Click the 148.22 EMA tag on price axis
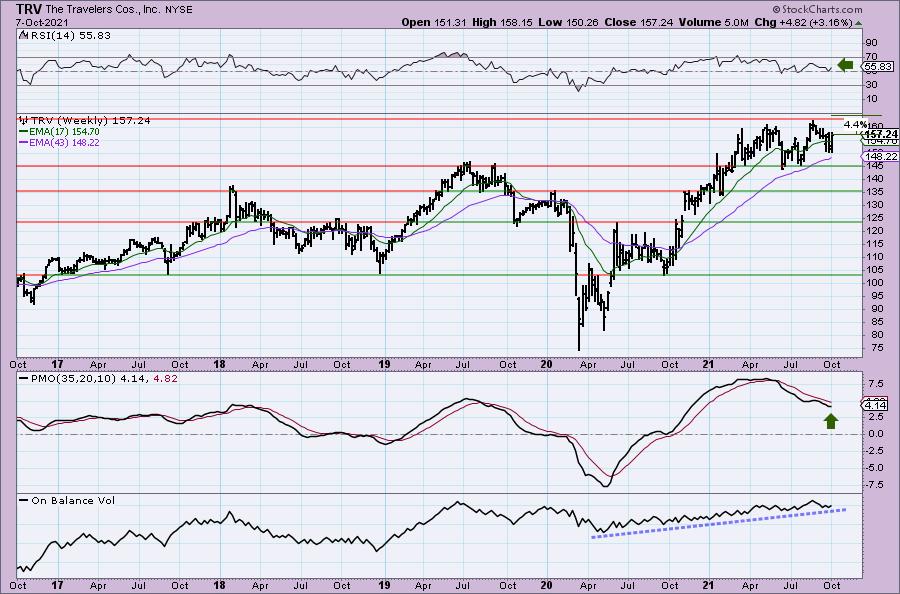 point(880,156)
